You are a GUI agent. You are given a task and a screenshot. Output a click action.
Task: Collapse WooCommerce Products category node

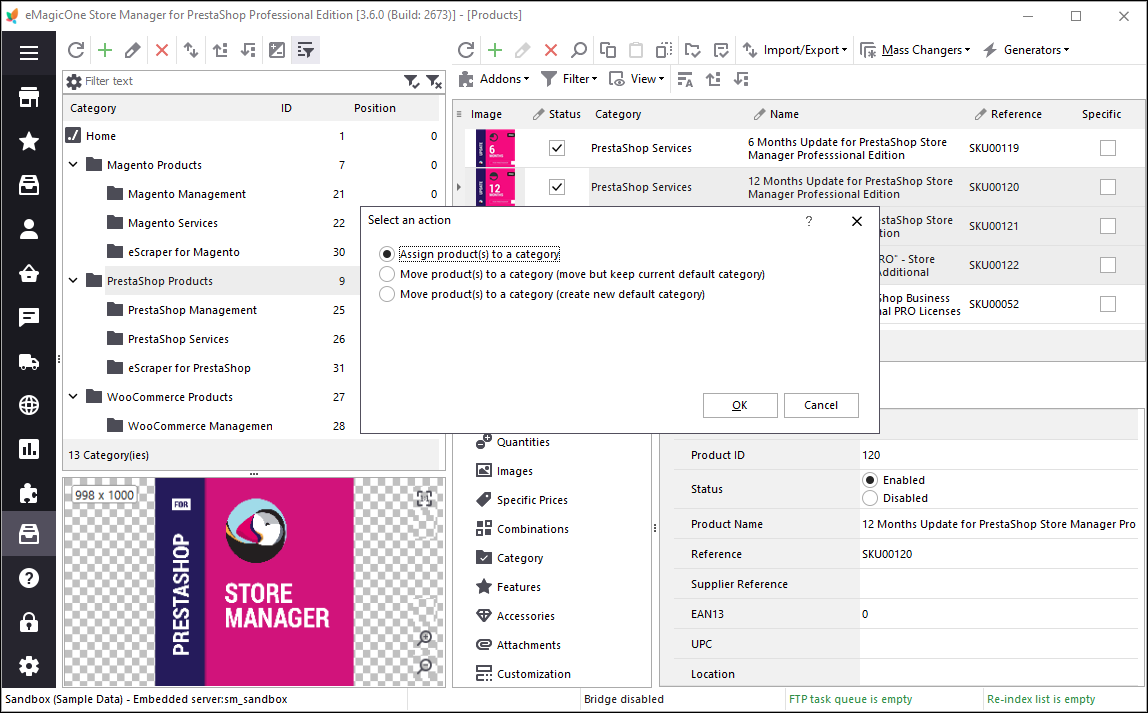[73, 397]
